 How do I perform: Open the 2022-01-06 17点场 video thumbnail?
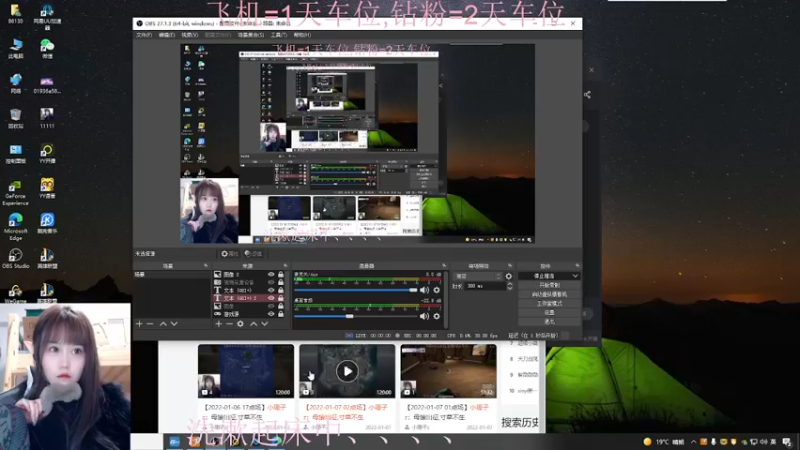[x=245, y=371]
